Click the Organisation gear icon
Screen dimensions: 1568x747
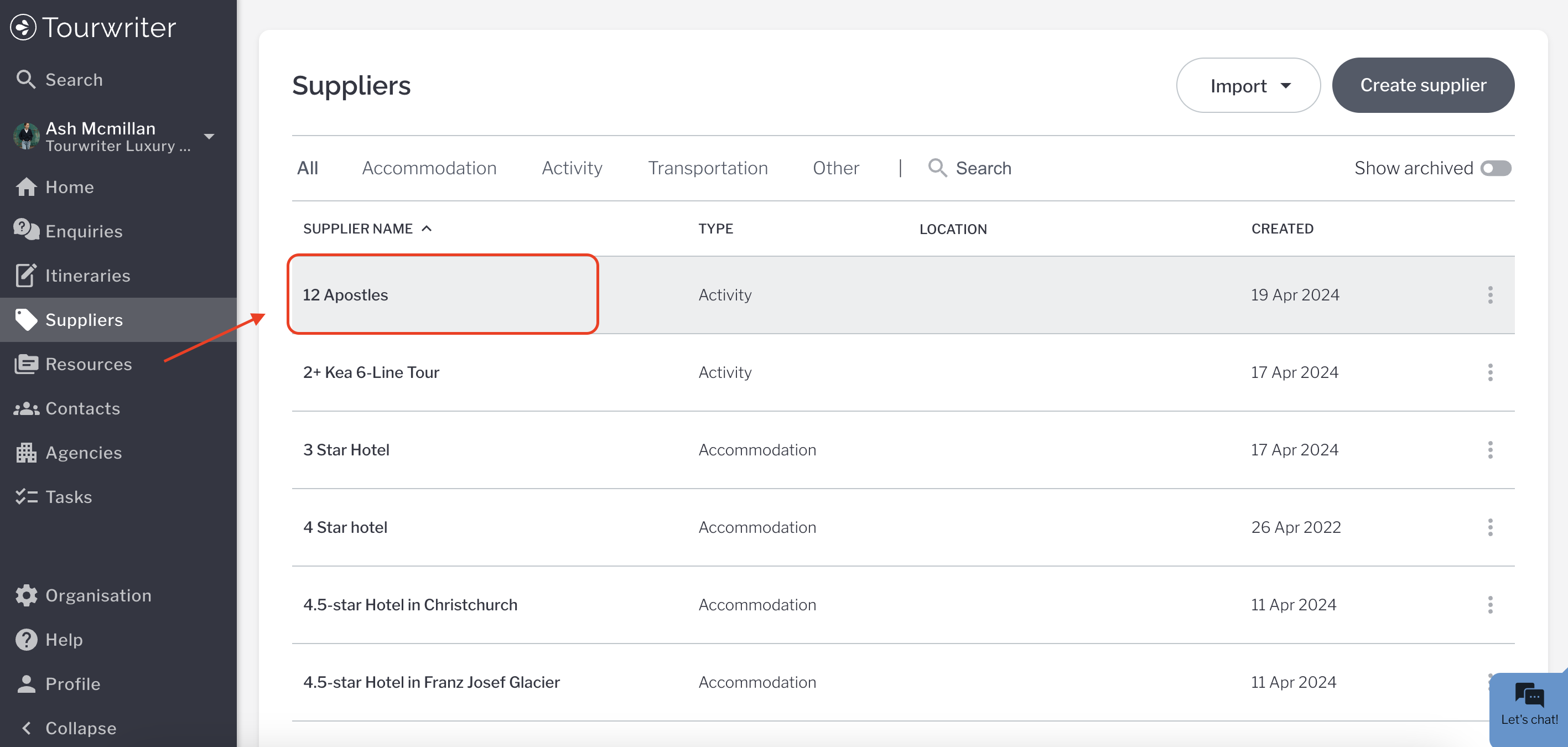point(26,595)
